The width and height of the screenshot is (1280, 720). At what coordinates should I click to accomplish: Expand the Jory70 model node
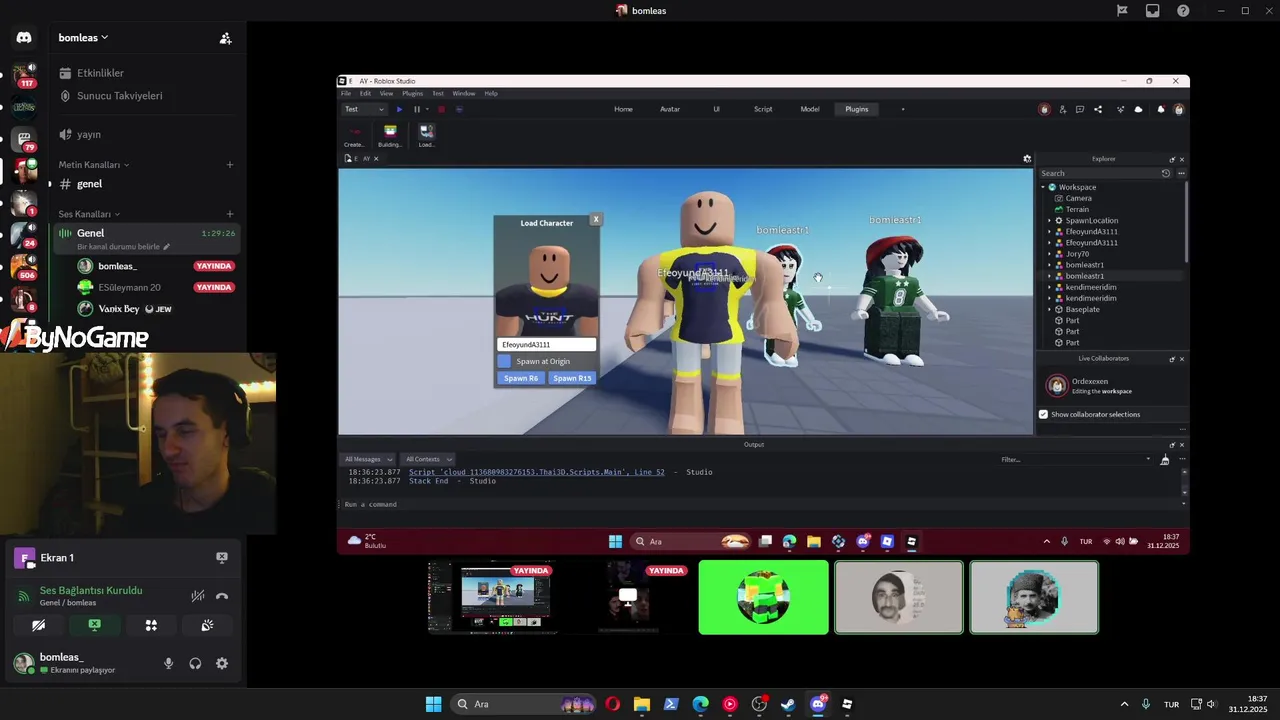pos(1050,254)
